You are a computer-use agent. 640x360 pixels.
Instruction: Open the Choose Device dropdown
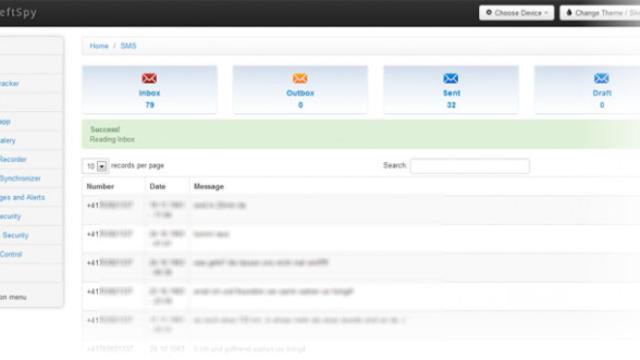[516, 13]
